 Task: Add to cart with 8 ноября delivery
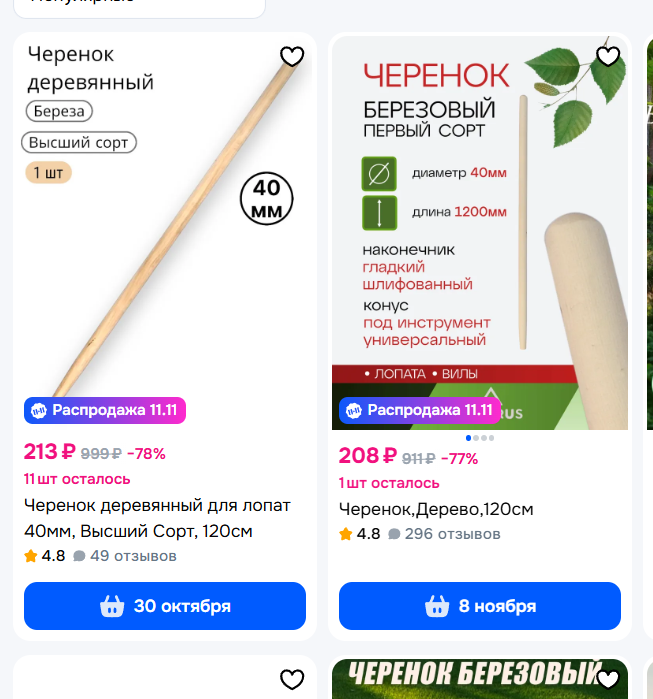point(480,606)
